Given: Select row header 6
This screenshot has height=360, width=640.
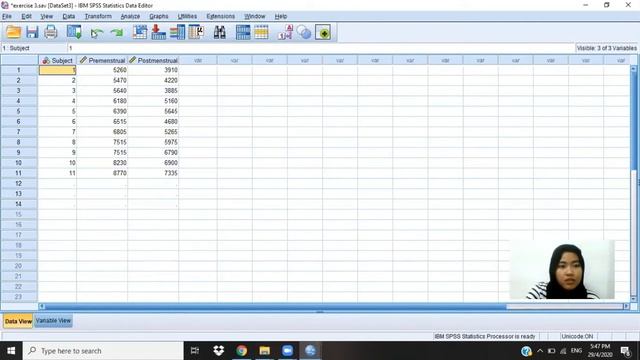Looking at the screenshot, I should (x=19, y=122).
